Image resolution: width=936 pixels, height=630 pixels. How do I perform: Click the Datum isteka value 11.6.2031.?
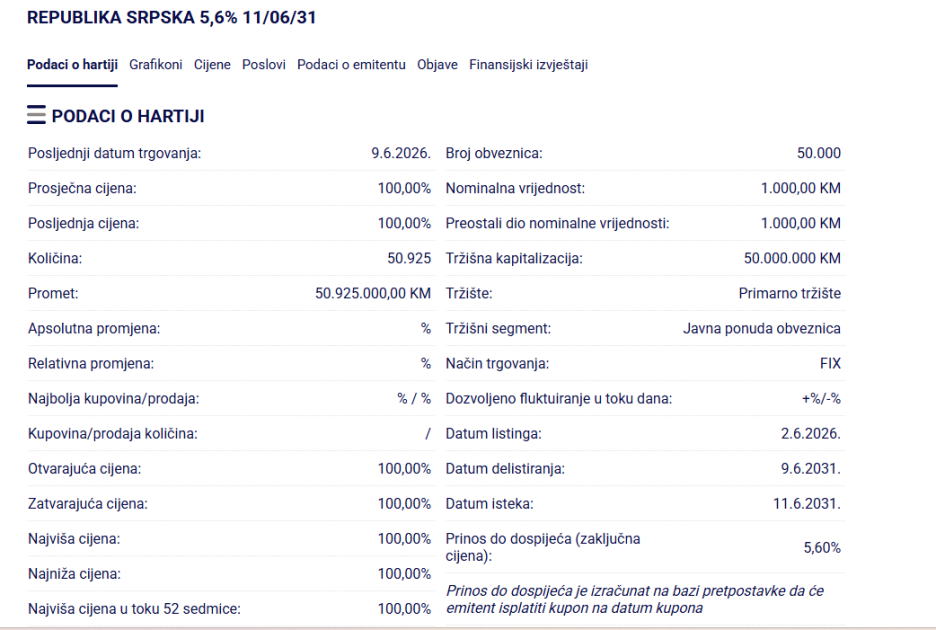click(x=807, y=504)
